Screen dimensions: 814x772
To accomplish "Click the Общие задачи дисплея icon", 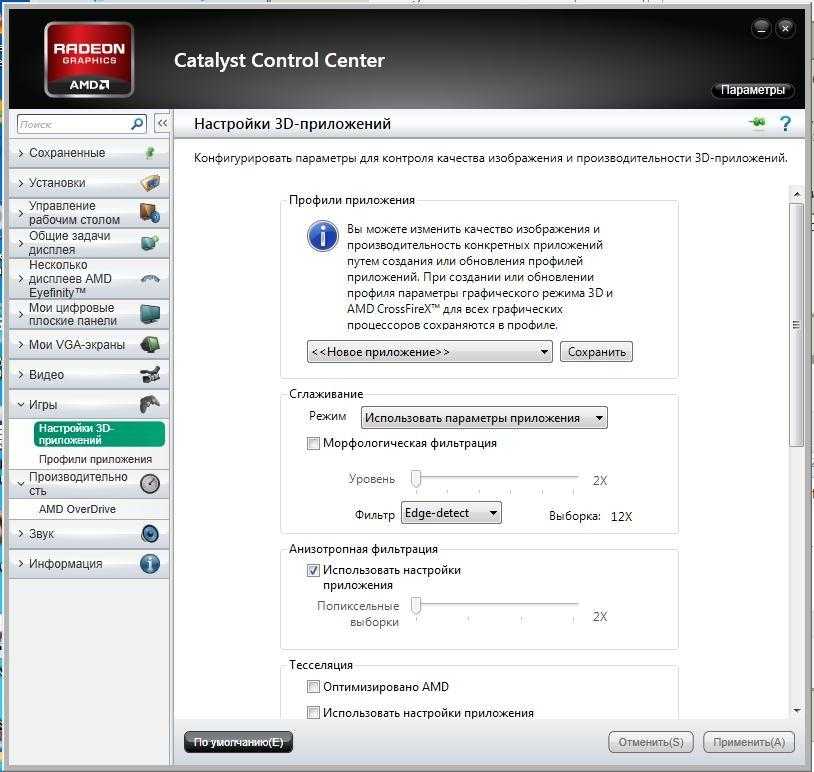I will pos(150,242).
